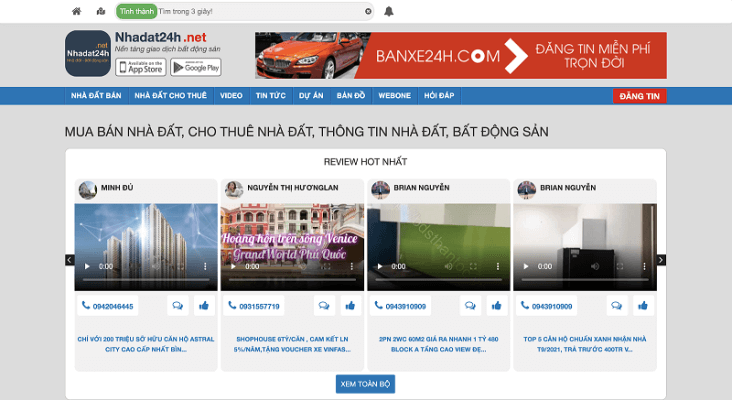Toggle fullscreen on TOP 5 CĂN HỘ video
This screenshot has width=732, height=400.
point(619,267)
